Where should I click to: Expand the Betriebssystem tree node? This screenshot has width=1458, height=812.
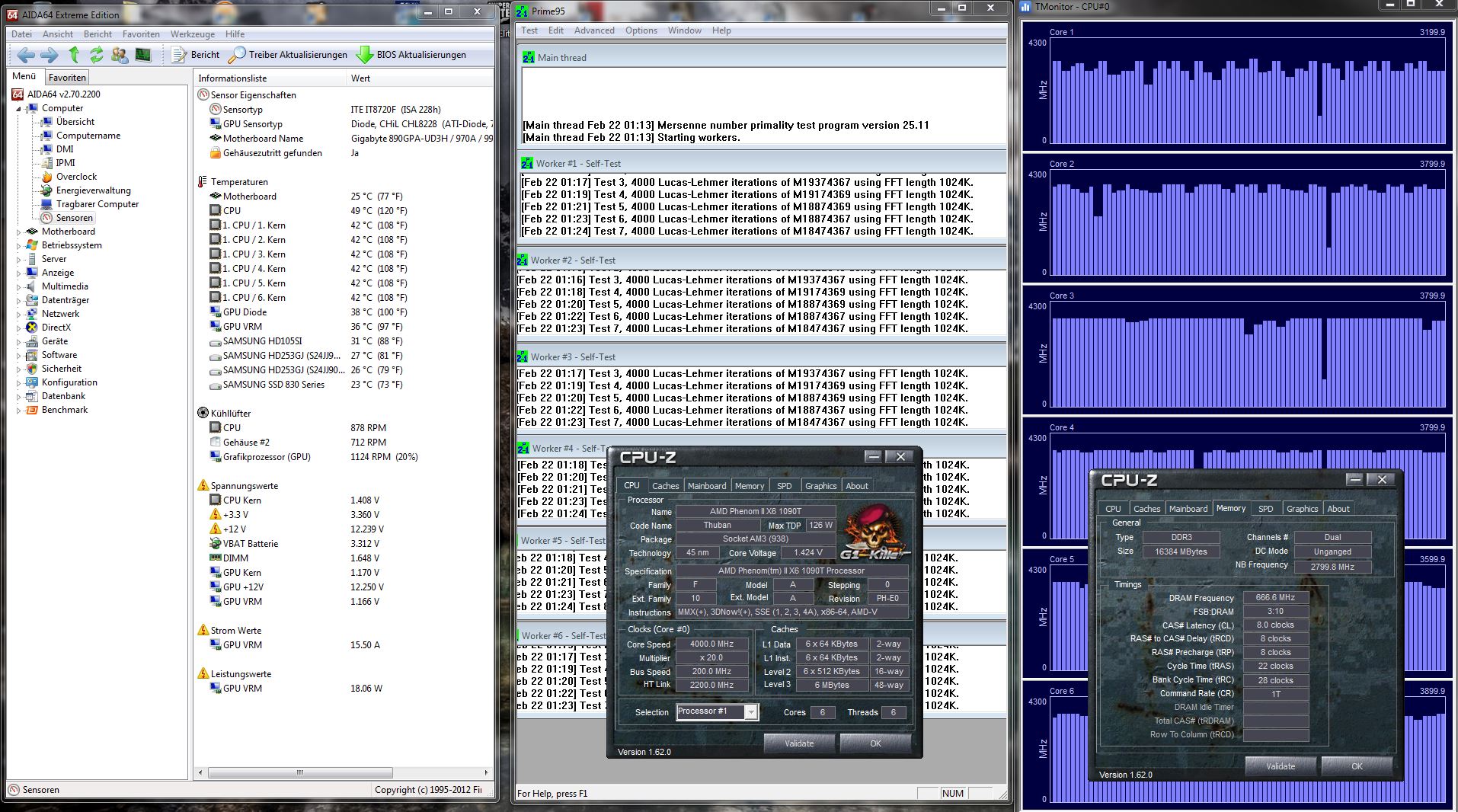click(x=19, y=245)
